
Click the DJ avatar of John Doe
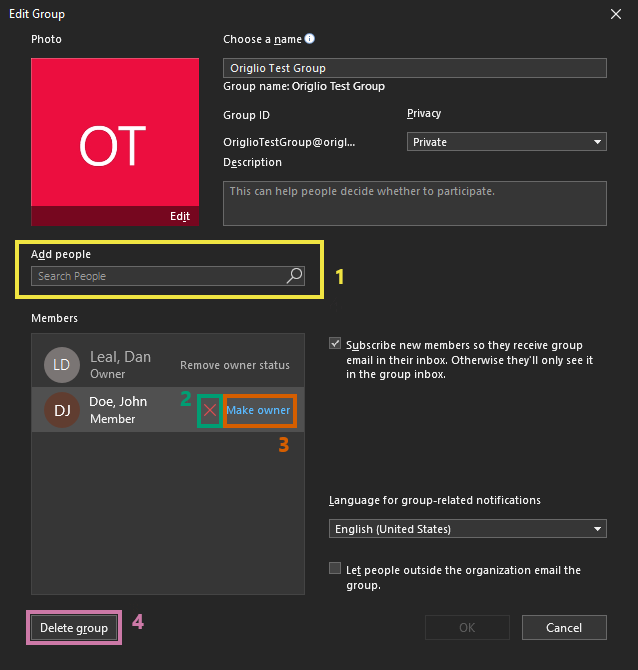tap(62, 410)
